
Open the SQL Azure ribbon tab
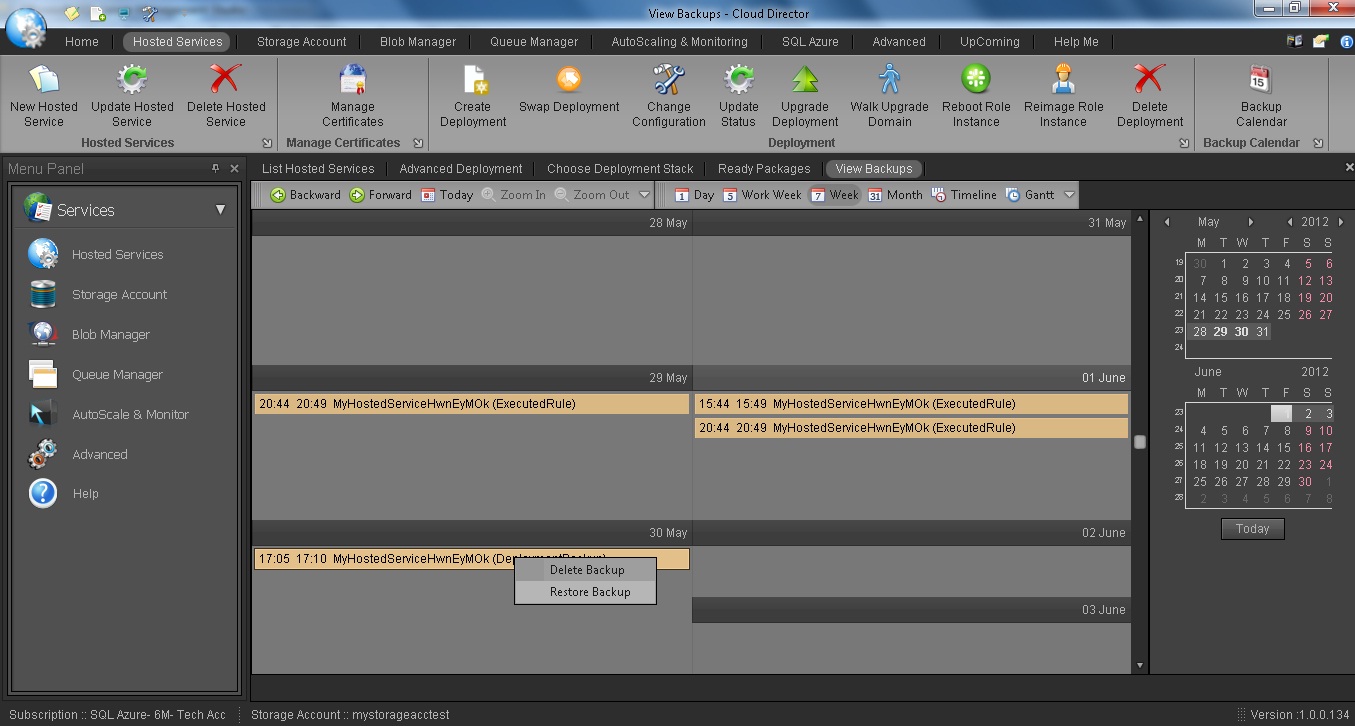[810, 42]
